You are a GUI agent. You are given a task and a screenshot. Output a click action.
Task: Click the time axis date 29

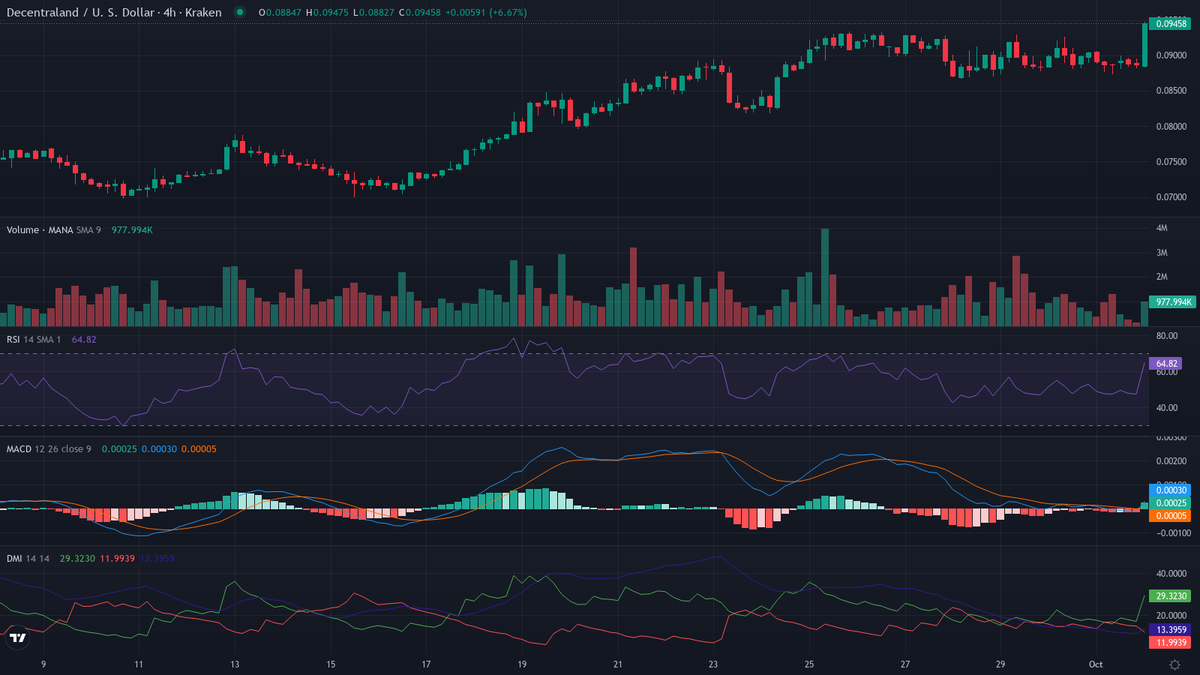point(1000,664)
